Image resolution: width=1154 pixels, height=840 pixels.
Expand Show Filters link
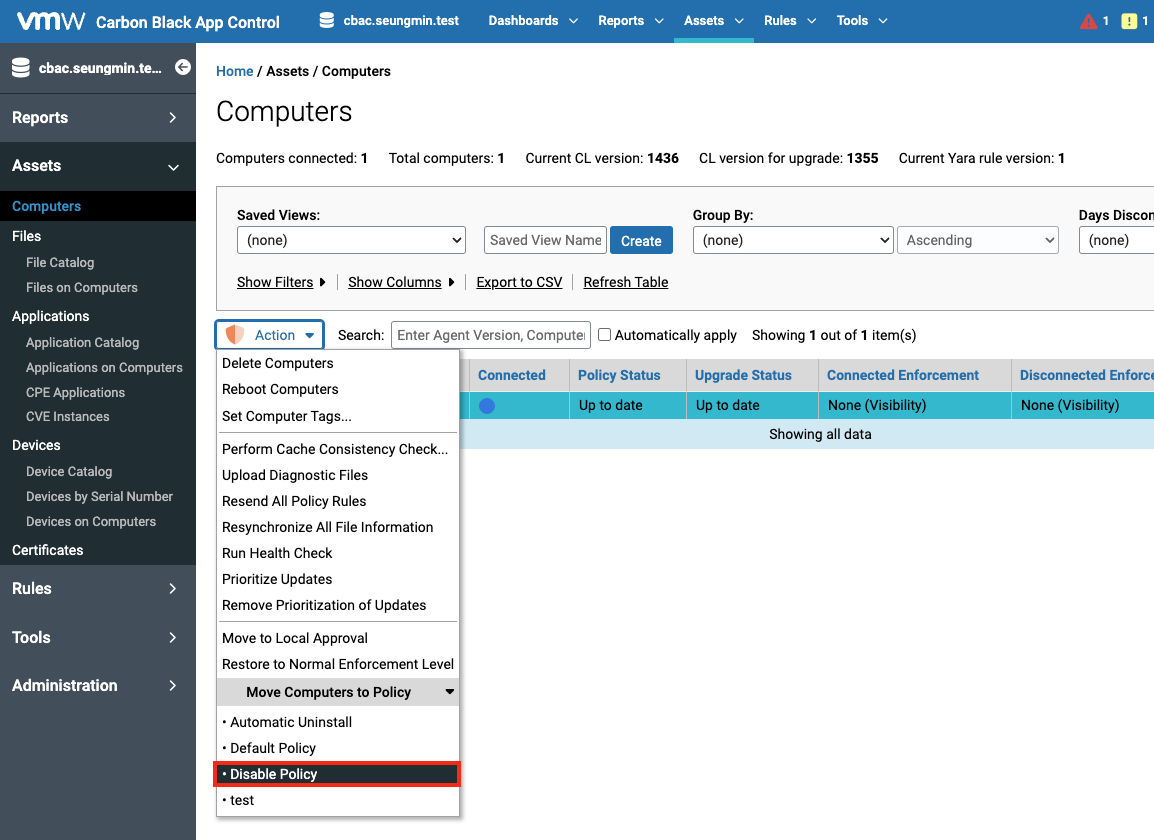tap(280, 282)
